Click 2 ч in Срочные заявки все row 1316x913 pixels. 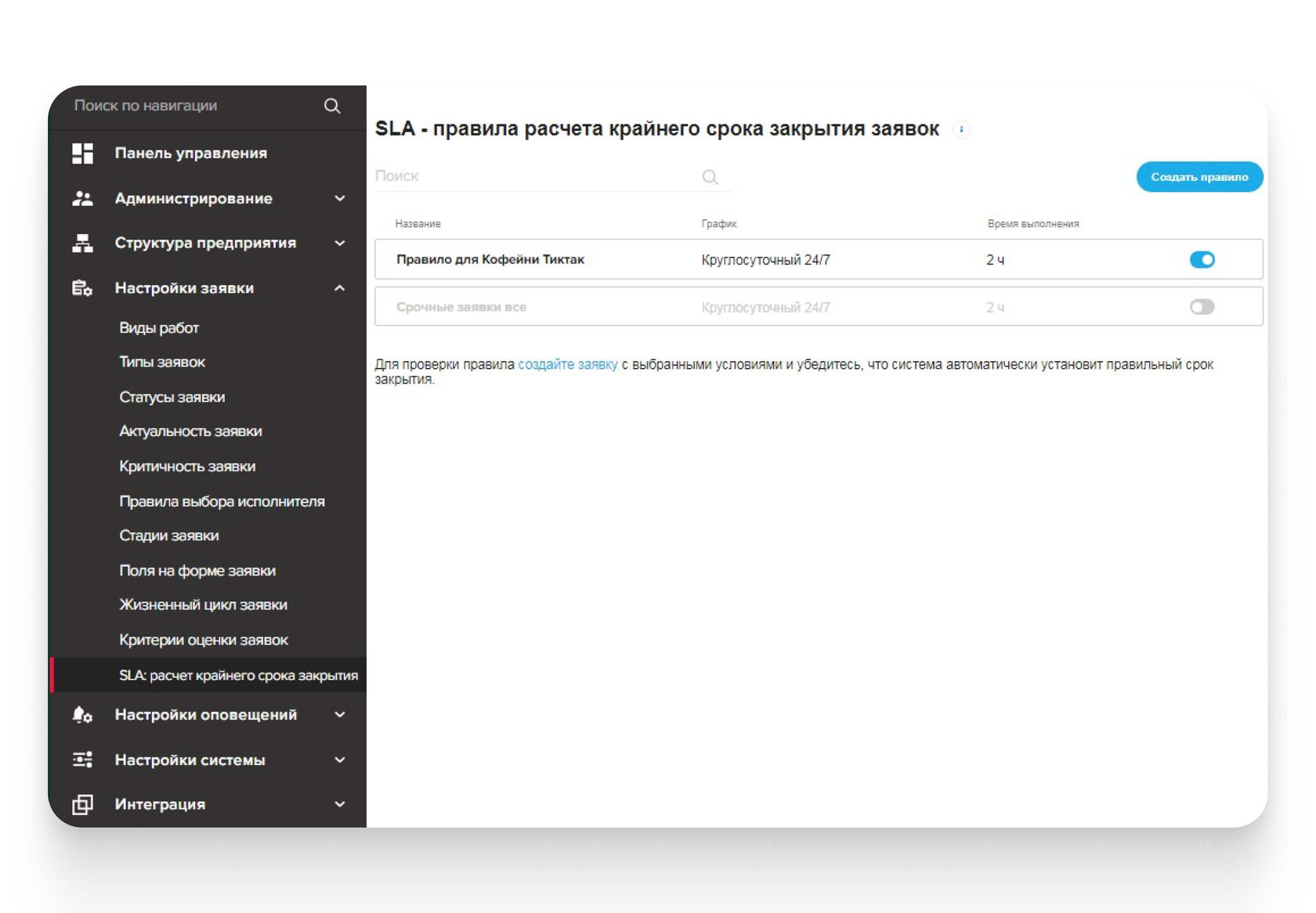tap(995, 308)
